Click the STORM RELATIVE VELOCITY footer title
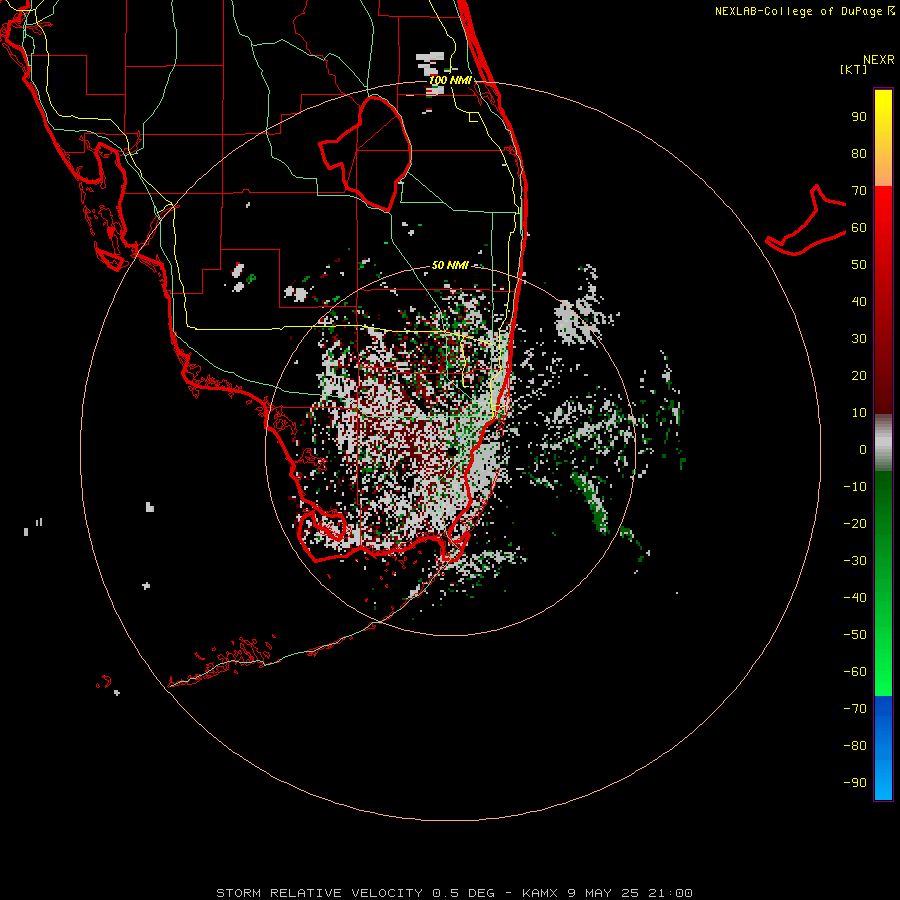Viewport: 900px width, 900px height. point(319,893)
